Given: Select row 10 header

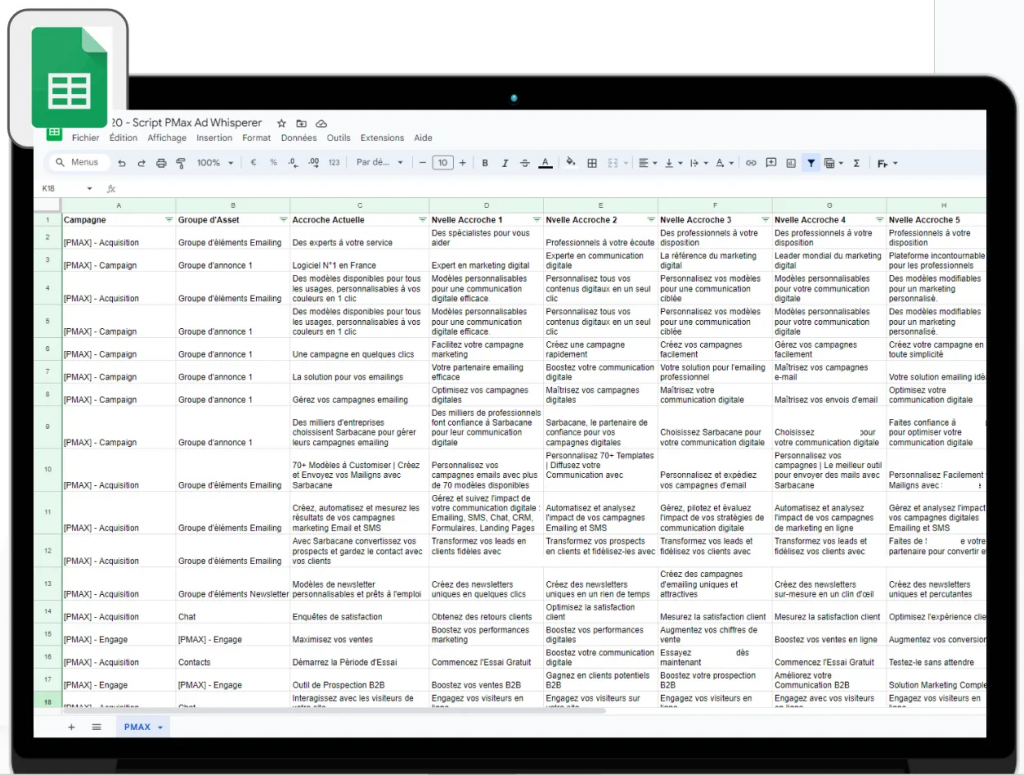Looking at the screenshot, I should pos(48,469).
